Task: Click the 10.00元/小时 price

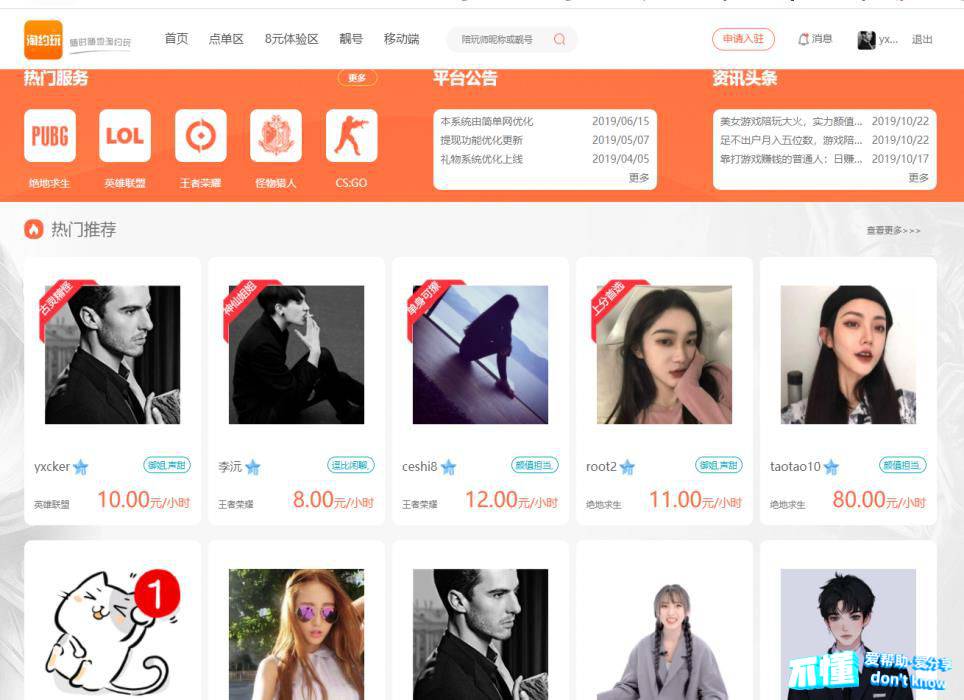Action: point(144,500)
